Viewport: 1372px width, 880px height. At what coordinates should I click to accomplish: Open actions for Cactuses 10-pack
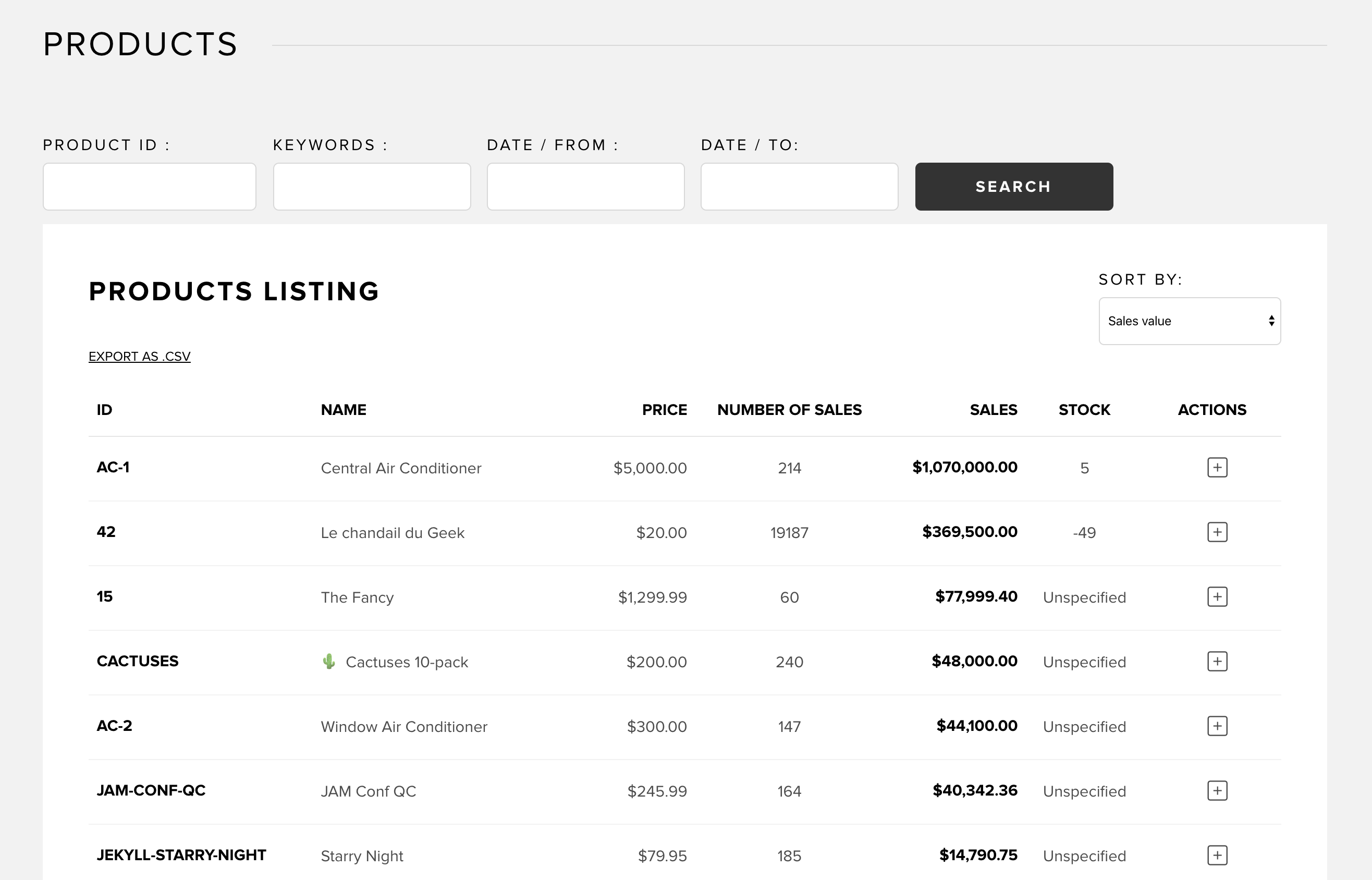[x=1217, y=661]
